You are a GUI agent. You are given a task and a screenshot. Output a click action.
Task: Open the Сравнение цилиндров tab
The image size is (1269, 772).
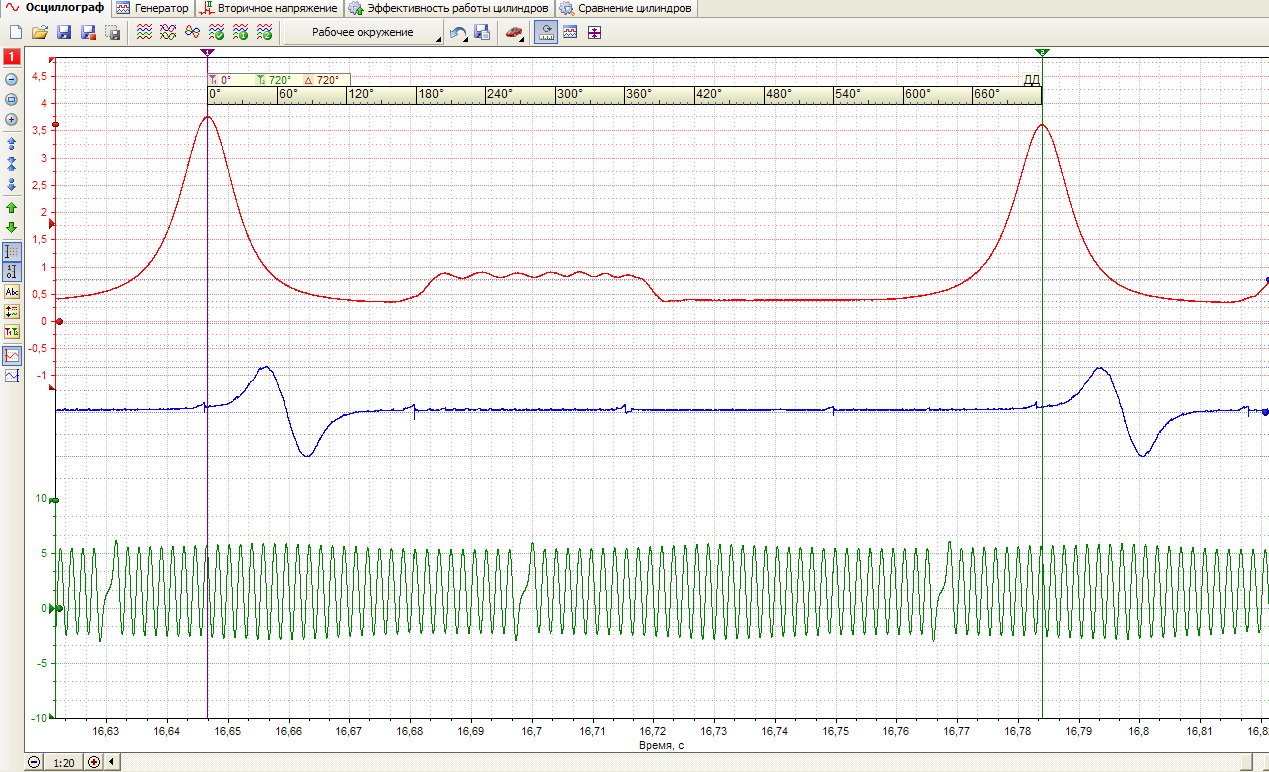tap(627, 8)
